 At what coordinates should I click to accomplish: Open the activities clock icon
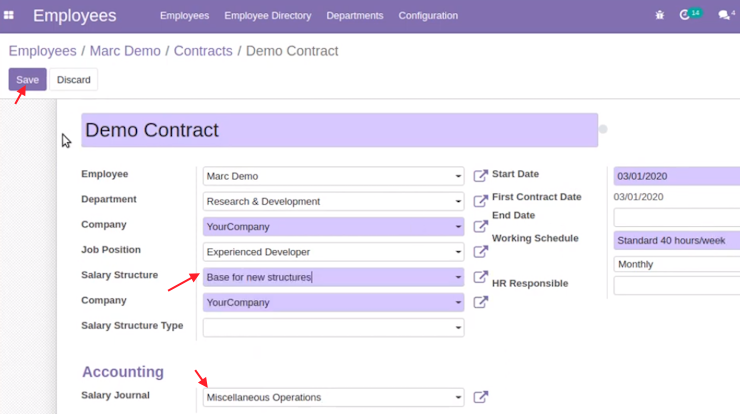tap(685, 15)
